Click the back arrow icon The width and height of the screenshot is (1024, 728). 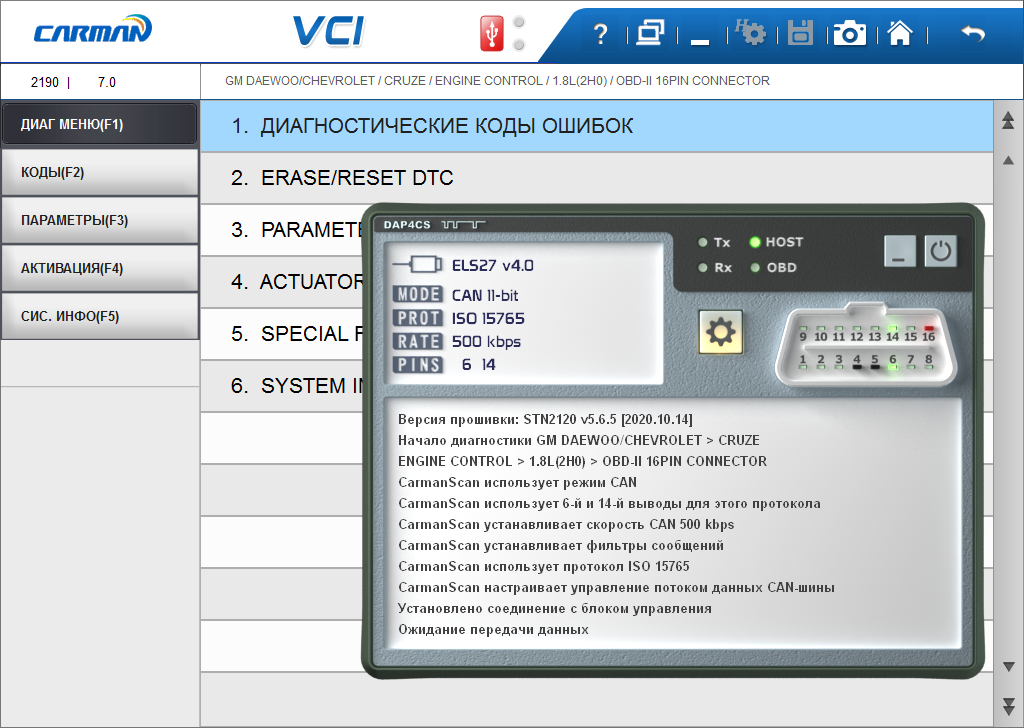pos(973,33)
